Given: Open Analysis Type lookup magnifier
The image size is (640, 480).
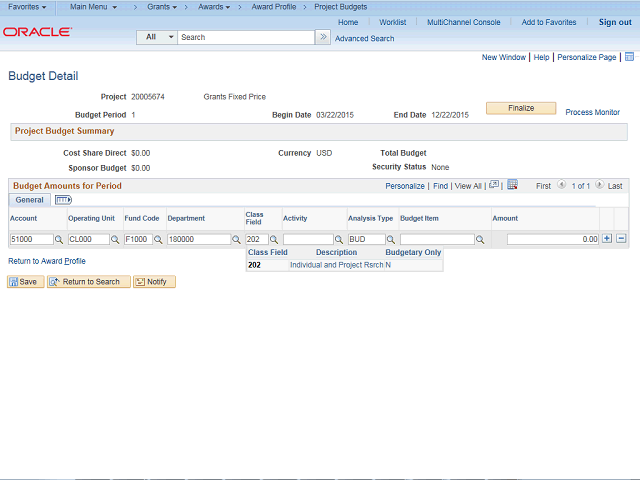Looking at the screenshot, I should pos(391,240).
